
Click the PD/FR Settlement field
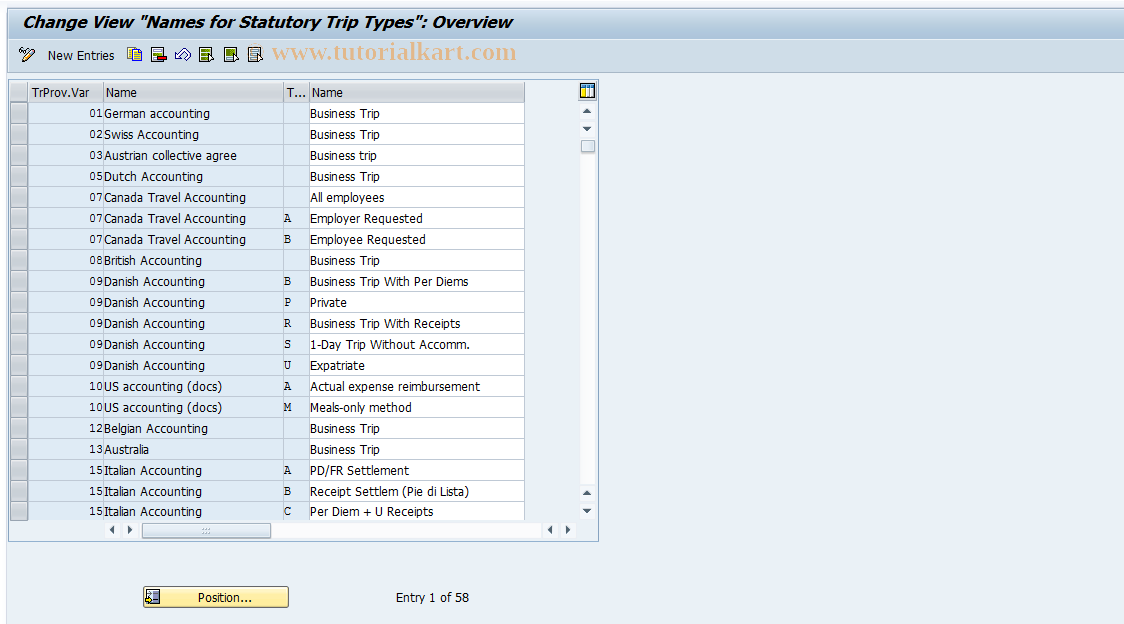pyautogui.click(x=416, y=471)
